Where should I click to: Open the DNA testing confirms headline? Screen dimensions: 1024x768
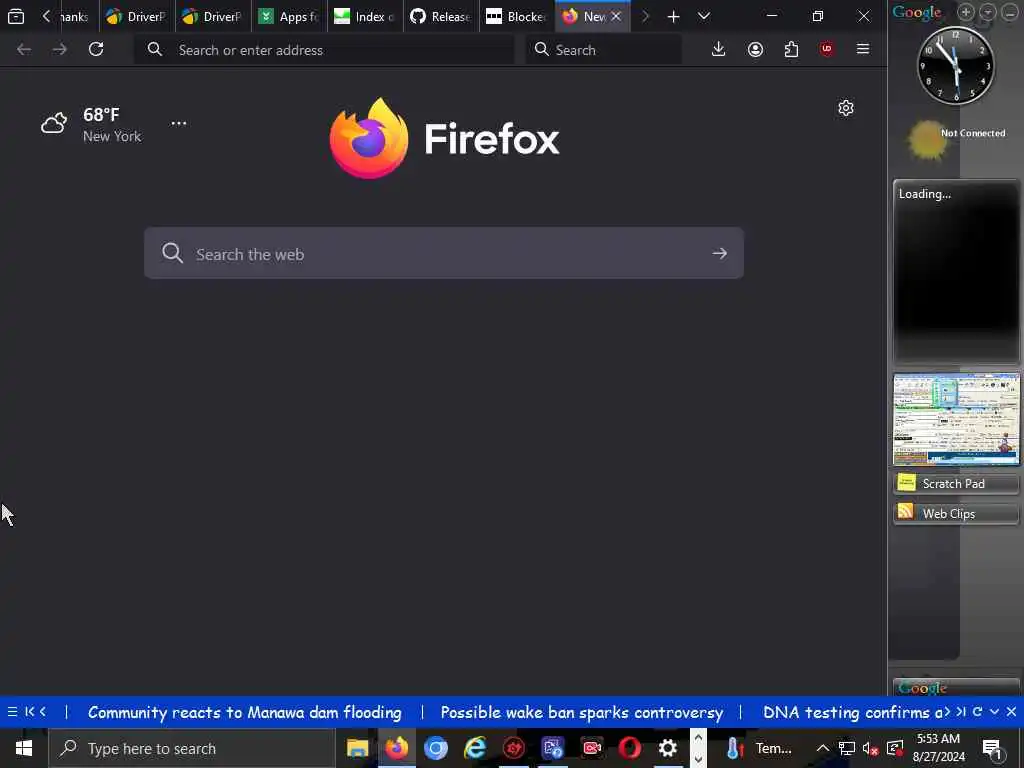[x=852, y=712]
